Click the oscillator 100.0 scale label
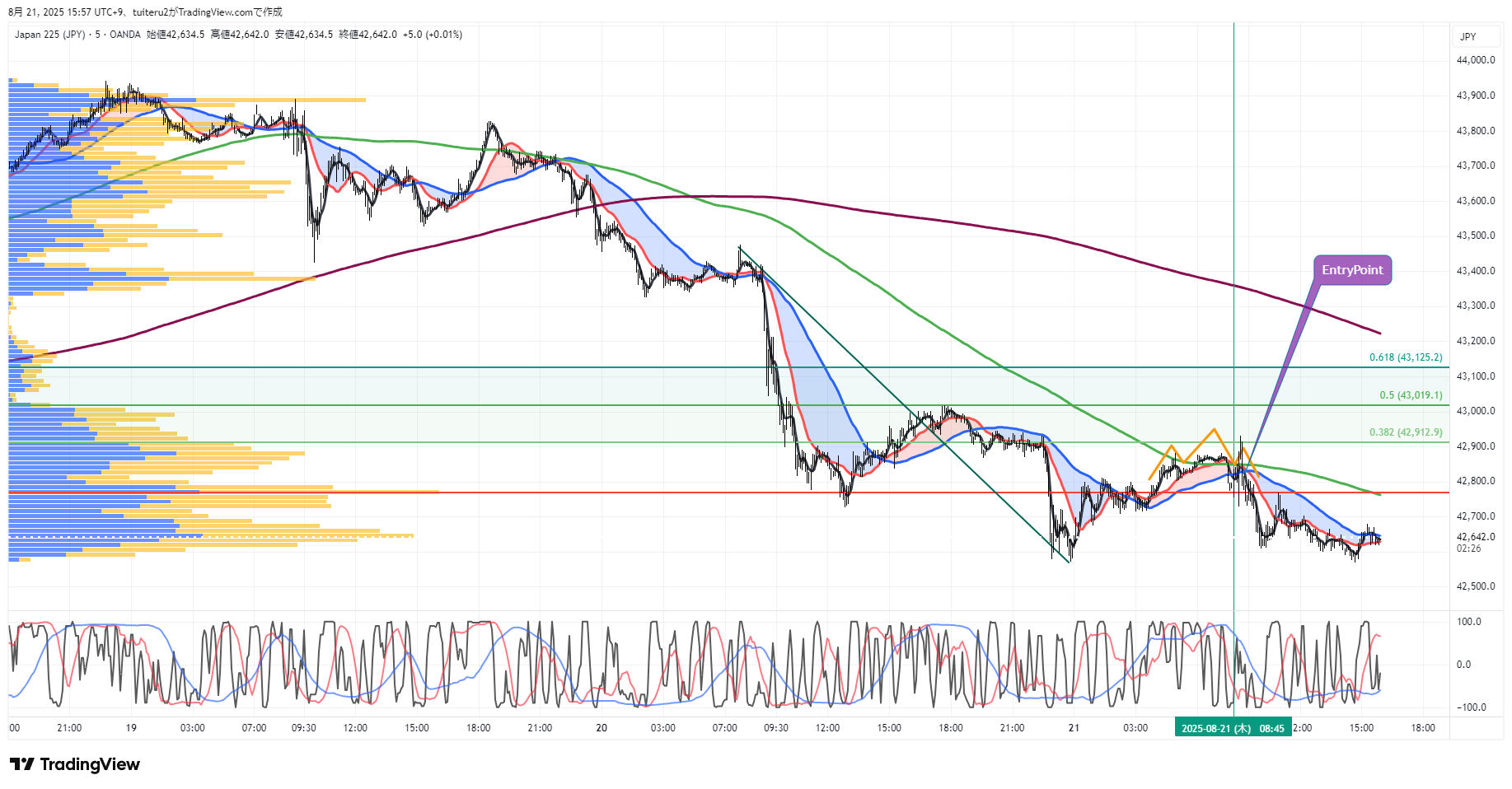The width and height of the screenshot is (1512, 789). click(x=1468, y=622)
